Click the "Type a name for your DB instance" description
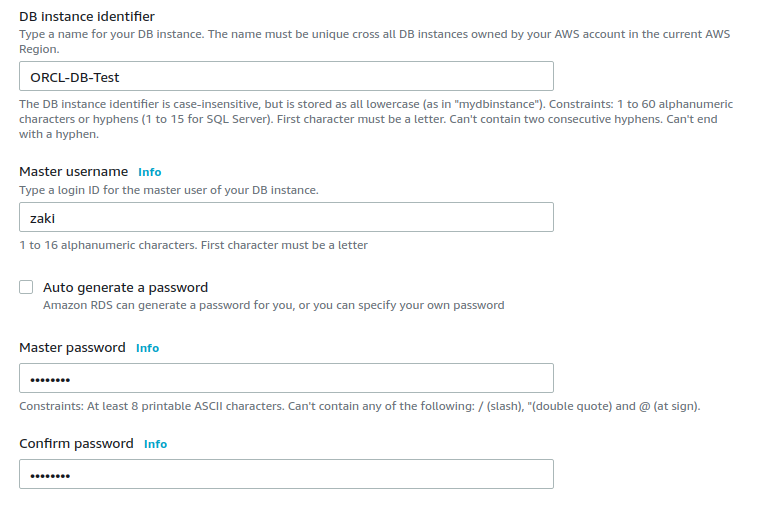The image size is (759, 508). click(x=375, y=42)
